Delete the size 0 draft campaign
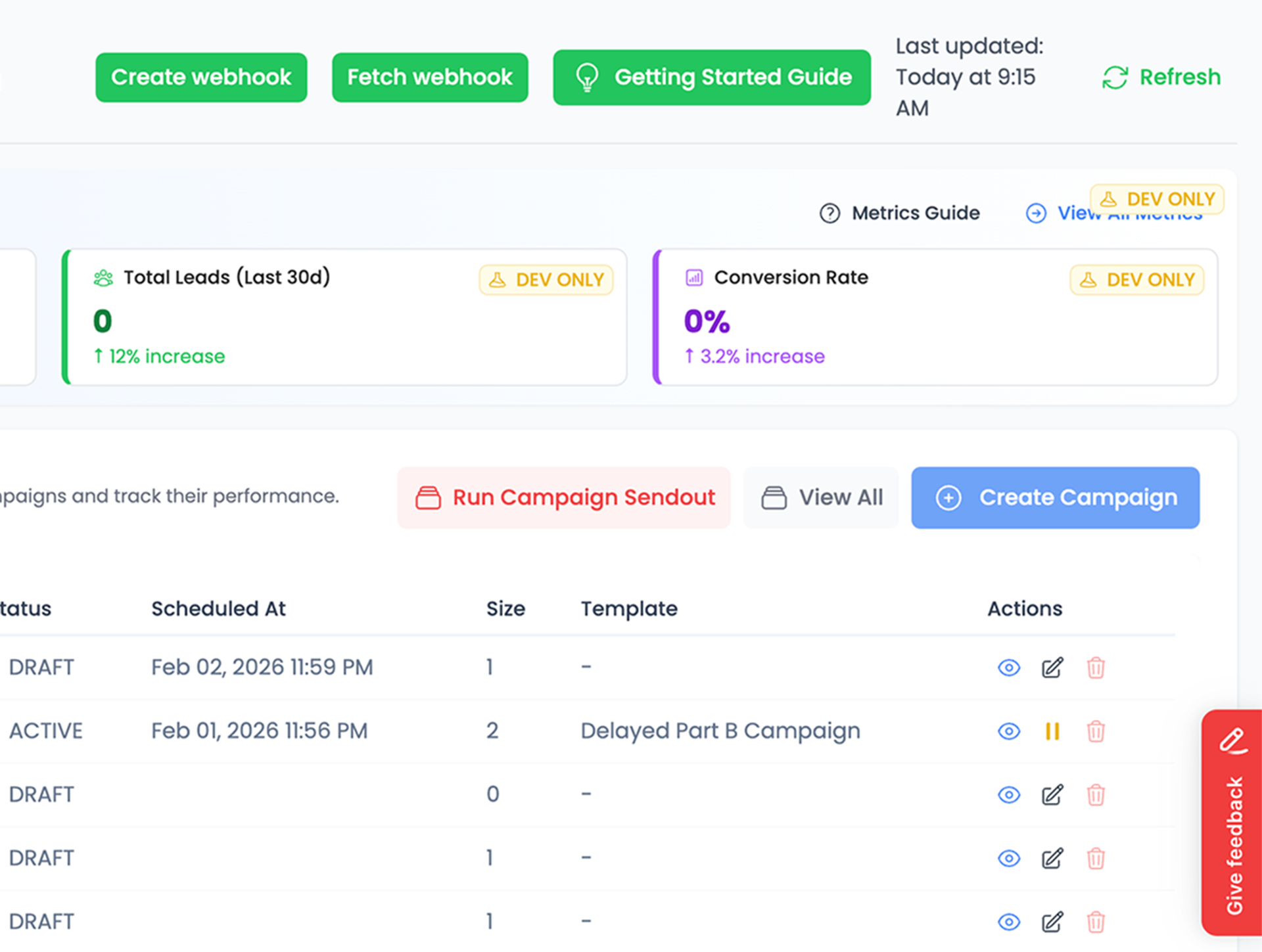Screen dimensions: 1262x952 point(1095,795)
